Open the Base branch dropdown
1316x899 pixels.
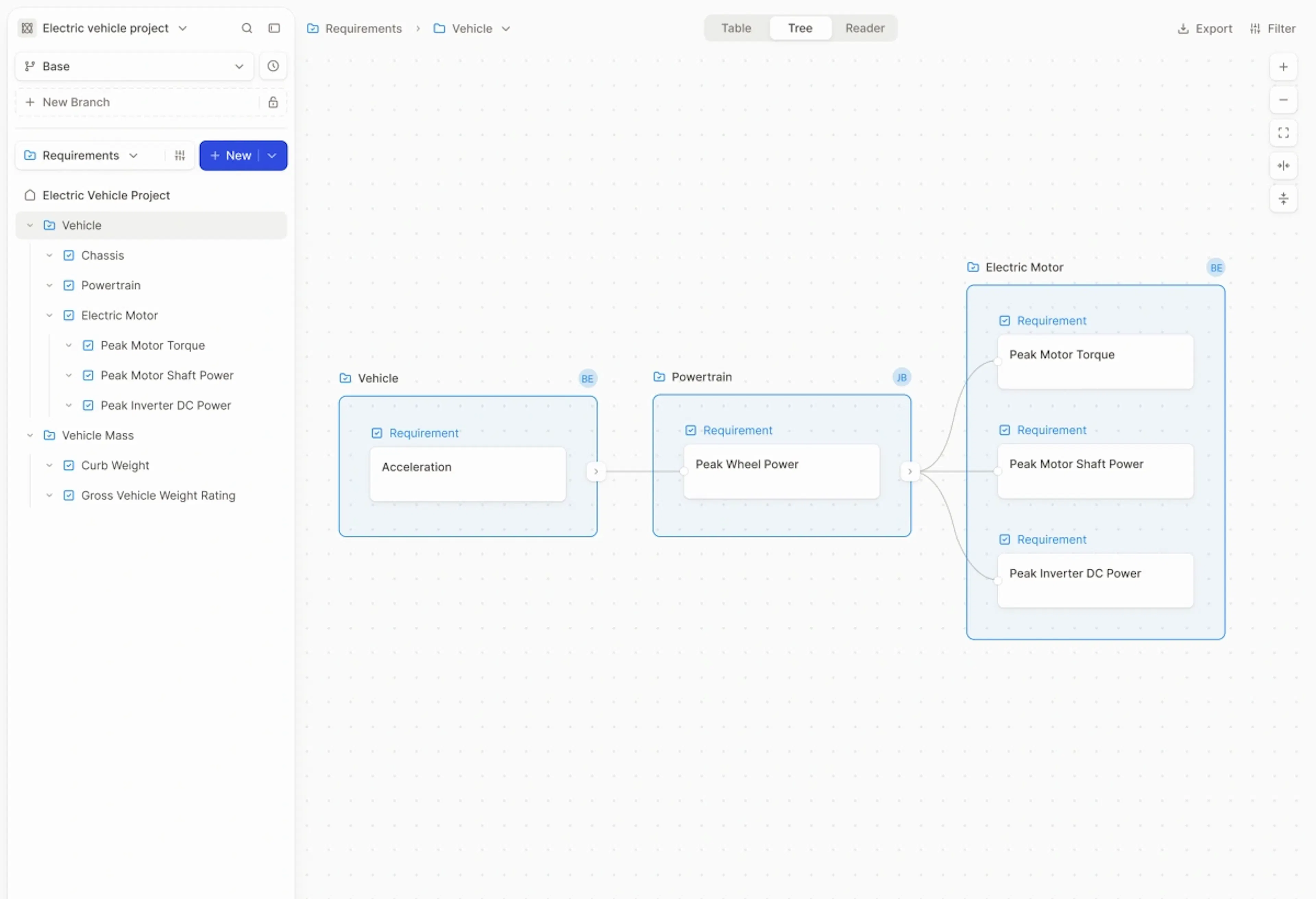click(134, 66)
